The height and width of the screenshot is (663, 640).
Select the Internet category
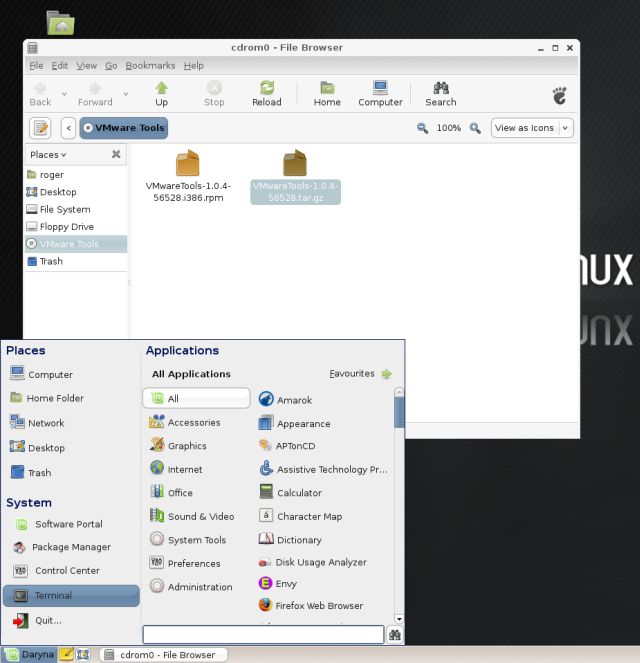176,469
